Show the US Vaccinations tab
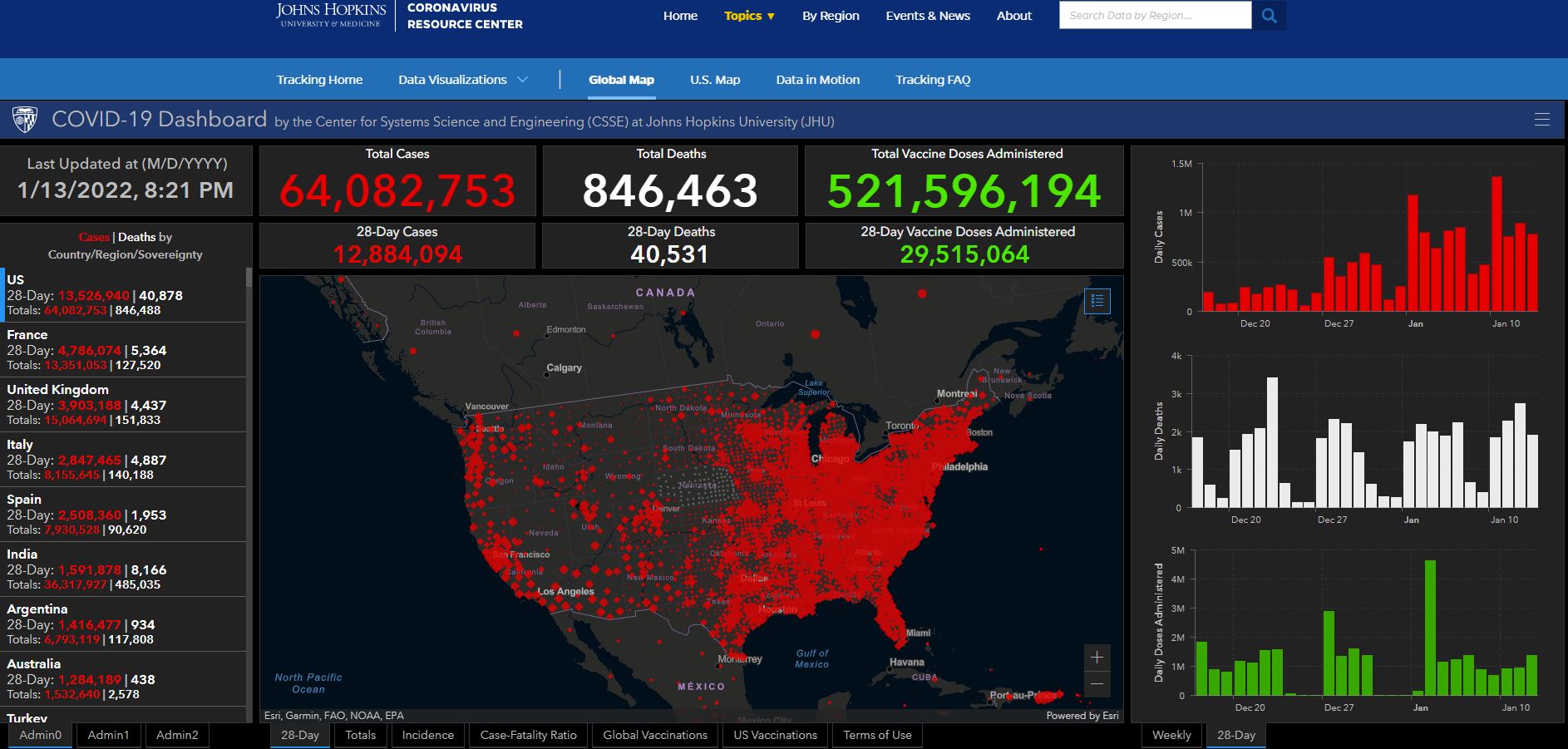Image resolution: width=1568 pixels, height=749 pixels. point(776,735)
